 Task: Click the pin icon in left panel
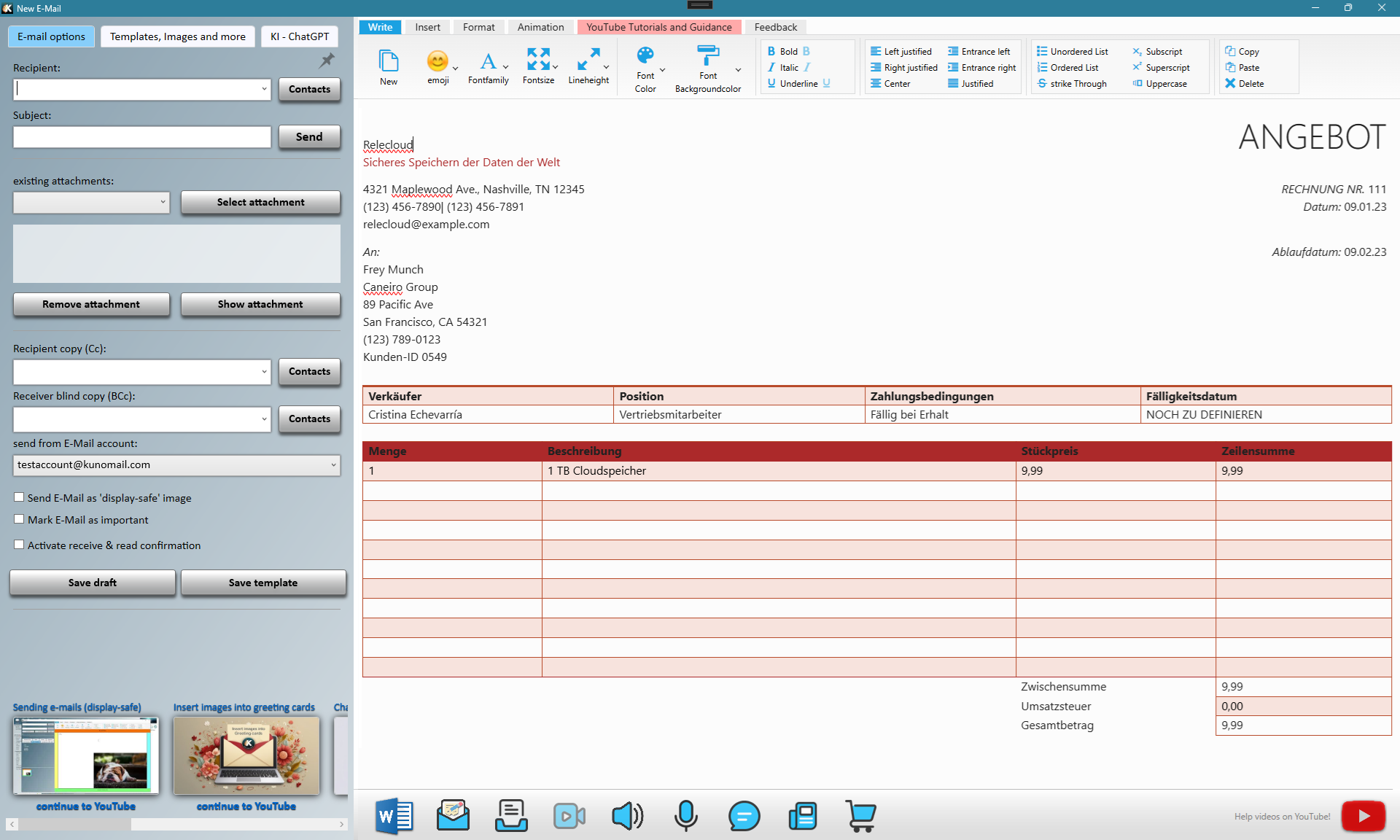point(327,61)
